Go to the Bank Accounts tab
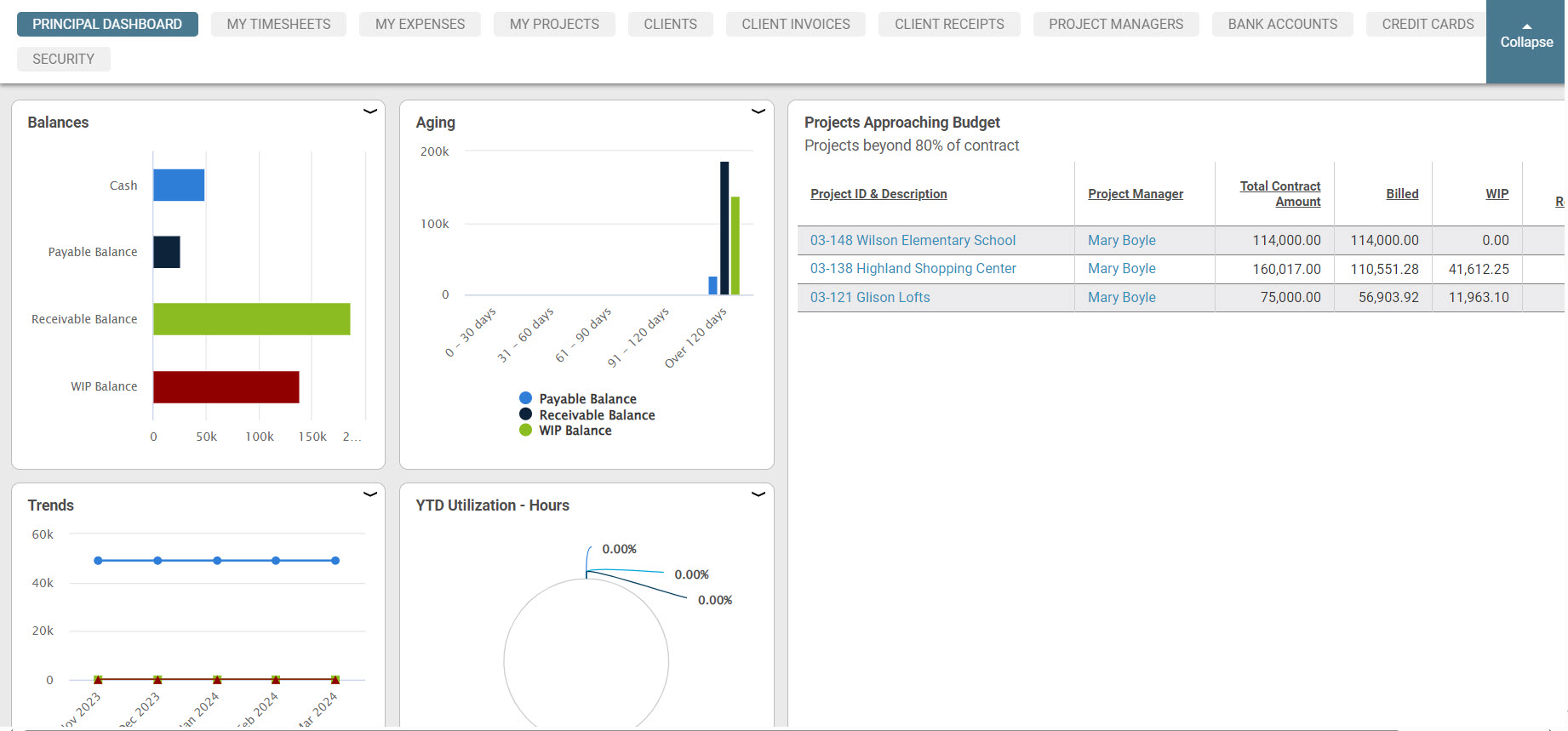The height and width of the screenshot is (731, 1568). 1282,25
